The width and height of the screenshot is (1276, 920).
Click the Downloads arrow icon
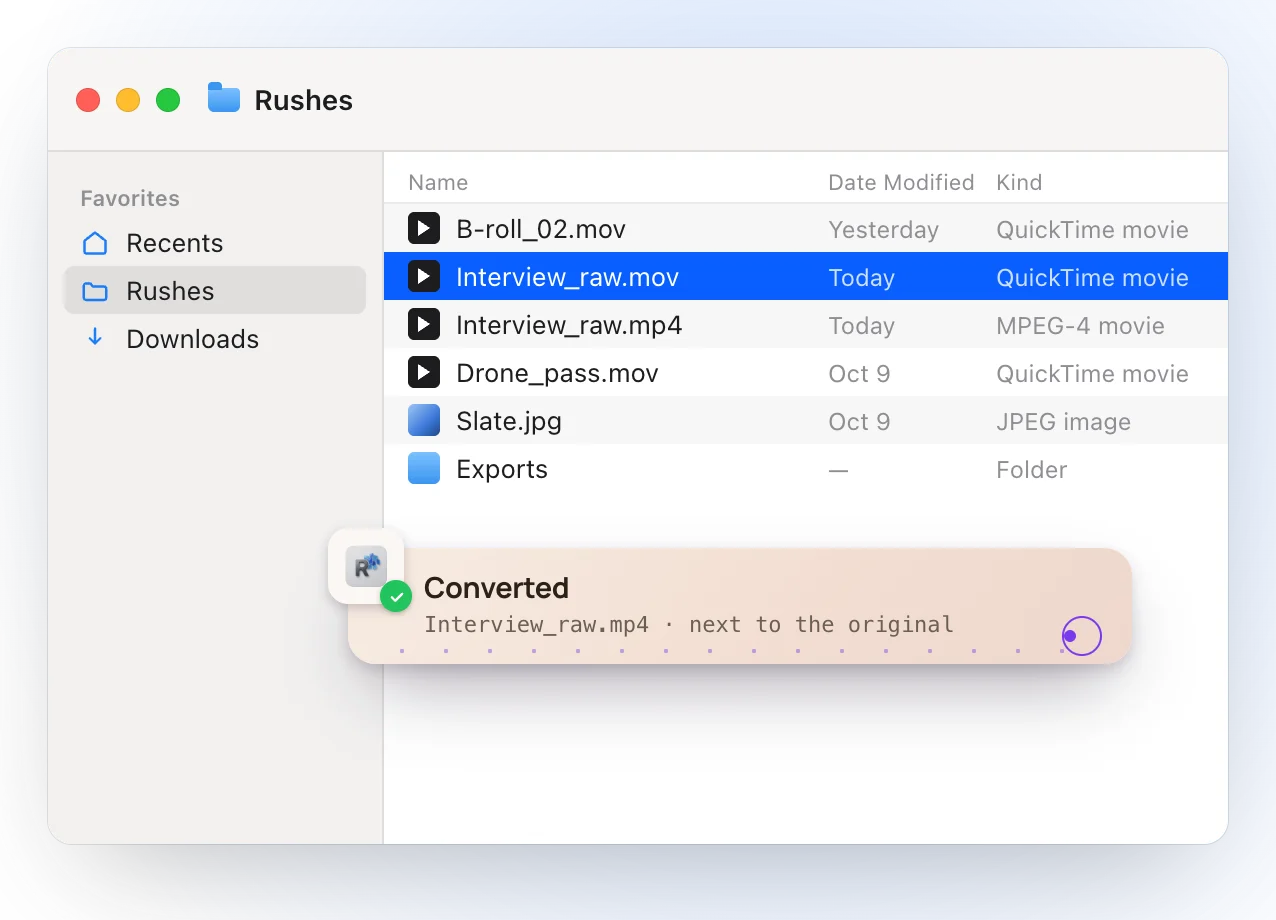[x=95, y=338]
